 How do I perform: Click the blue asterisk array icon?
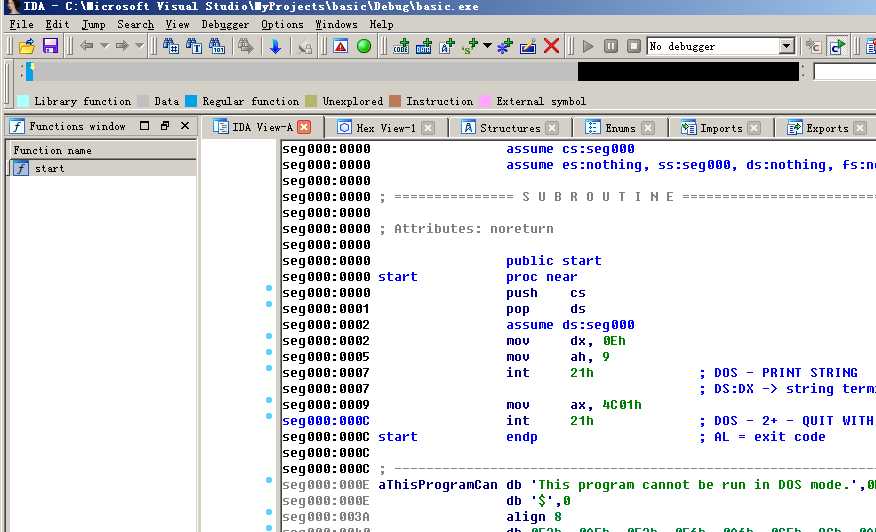pyautogui.click(x=505, y=46)
